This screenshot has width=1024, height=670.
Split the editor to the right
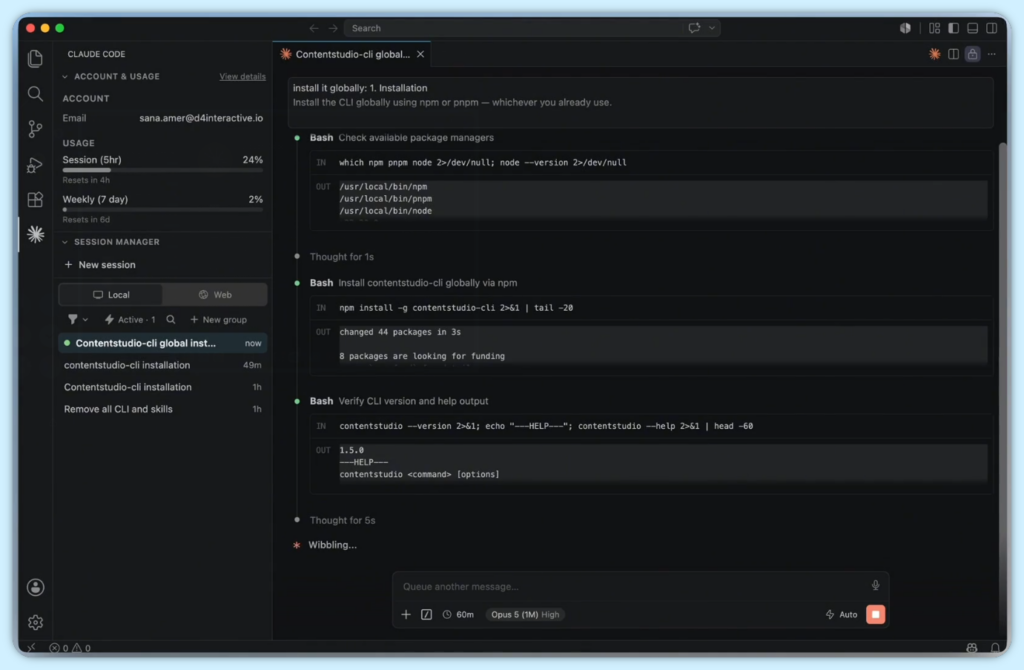click(x=953, y=54)
